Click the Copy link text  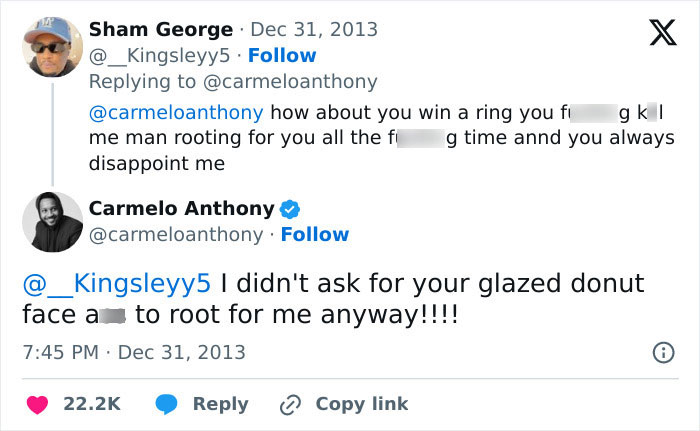click(x=362, y=403)
